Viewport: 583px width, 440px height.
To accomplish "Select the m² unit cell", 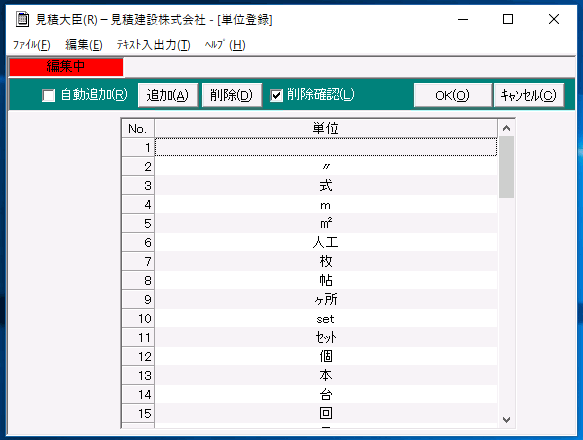I will tap(326, 223).
